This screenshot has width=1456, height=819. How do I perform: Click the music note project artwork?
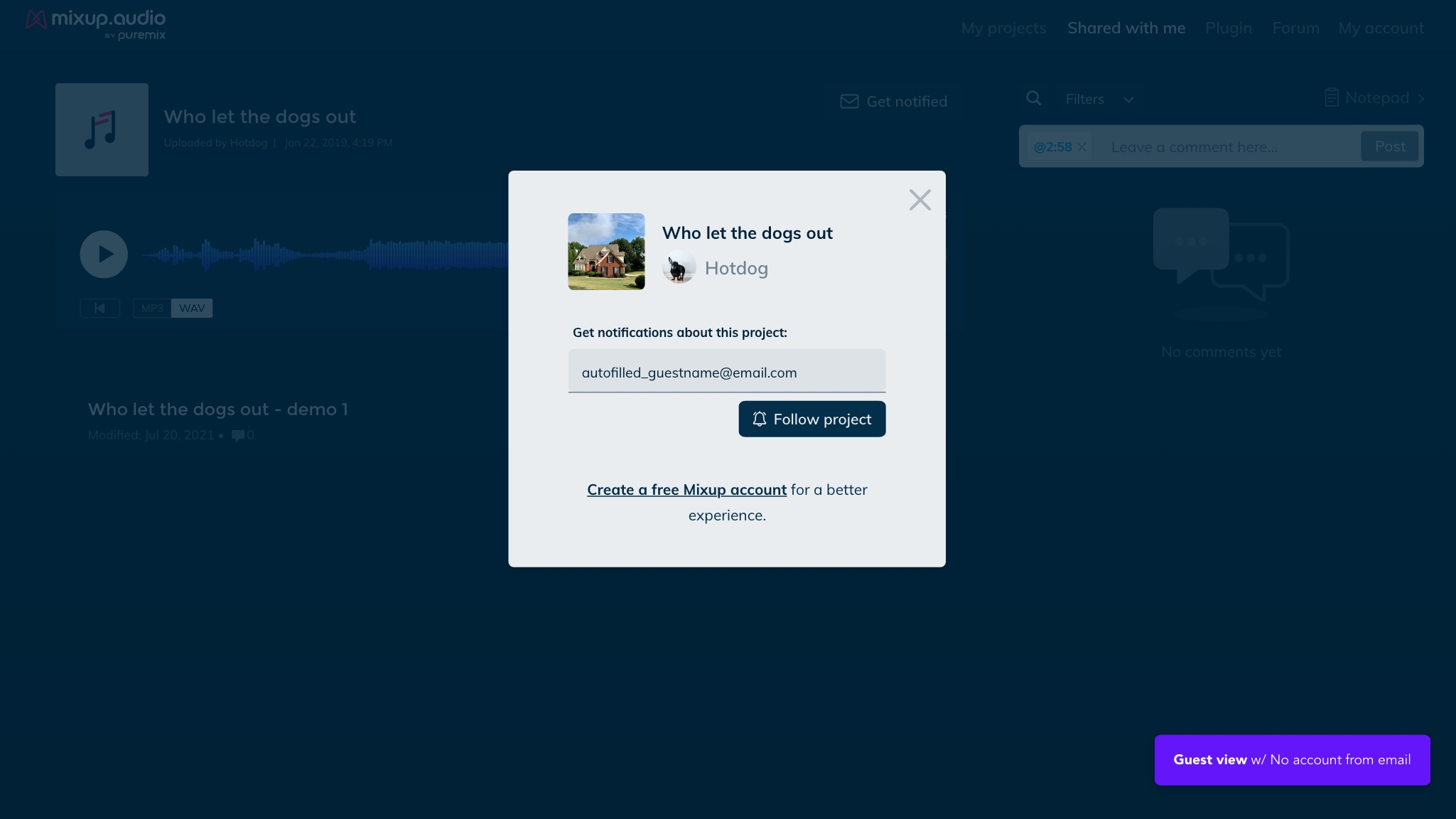pos(102,129)
